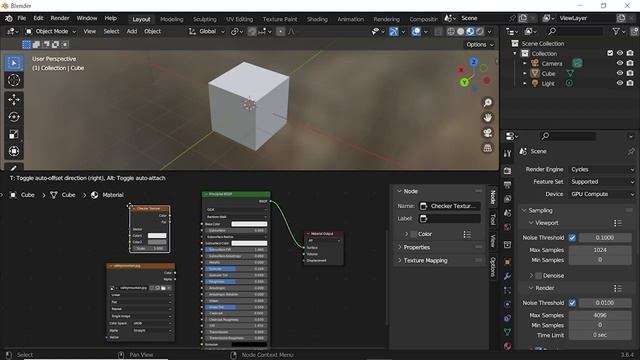Switch to UV Editing workspace tab
The image size is (640, 360).
pos(240,19)
